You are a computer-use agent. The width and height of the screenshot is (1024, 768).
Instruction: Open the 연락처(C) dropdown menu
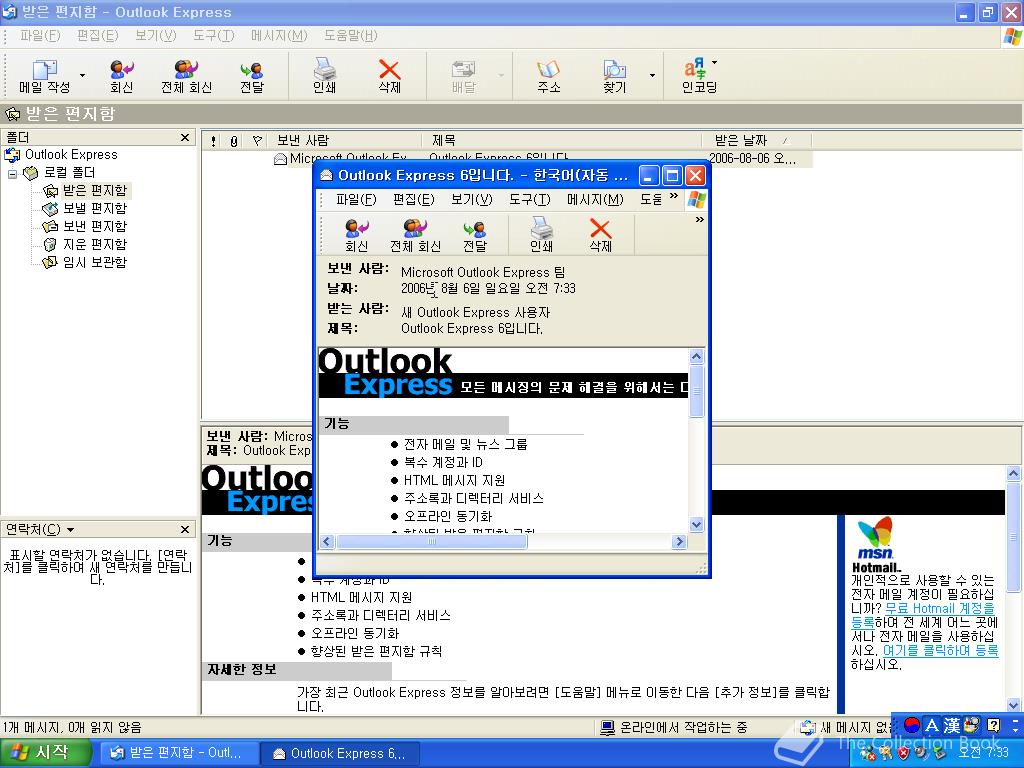point(40,529)
